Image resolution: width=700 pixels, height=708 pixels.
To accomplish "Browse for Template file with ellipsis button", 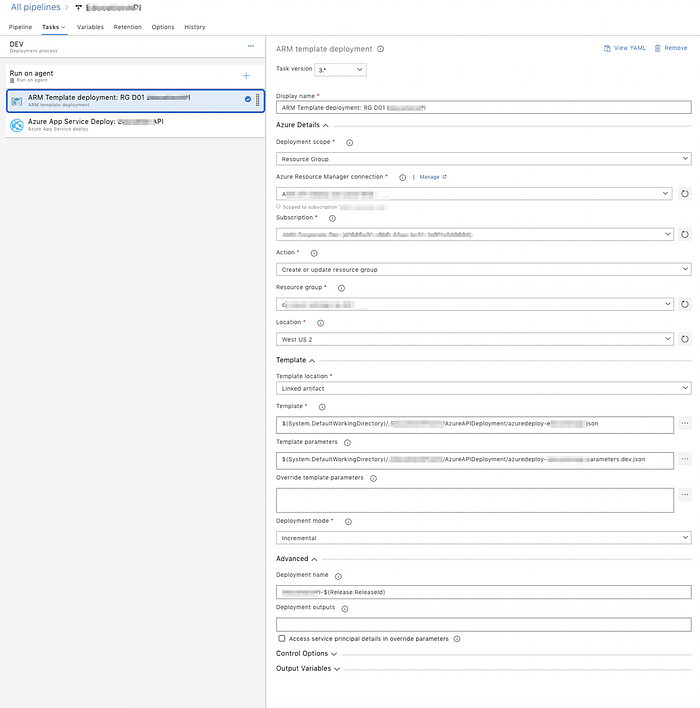I will click(685, 424).
